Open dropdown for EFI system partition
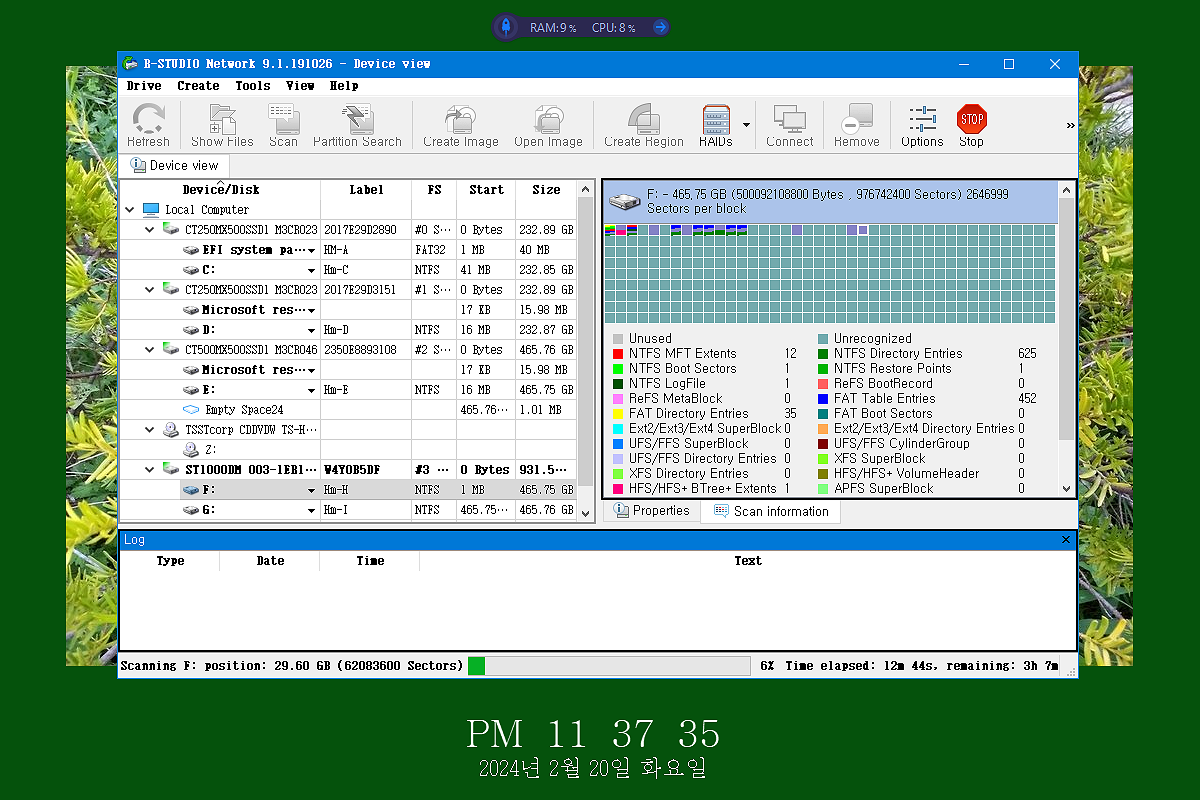 [312, 251]
